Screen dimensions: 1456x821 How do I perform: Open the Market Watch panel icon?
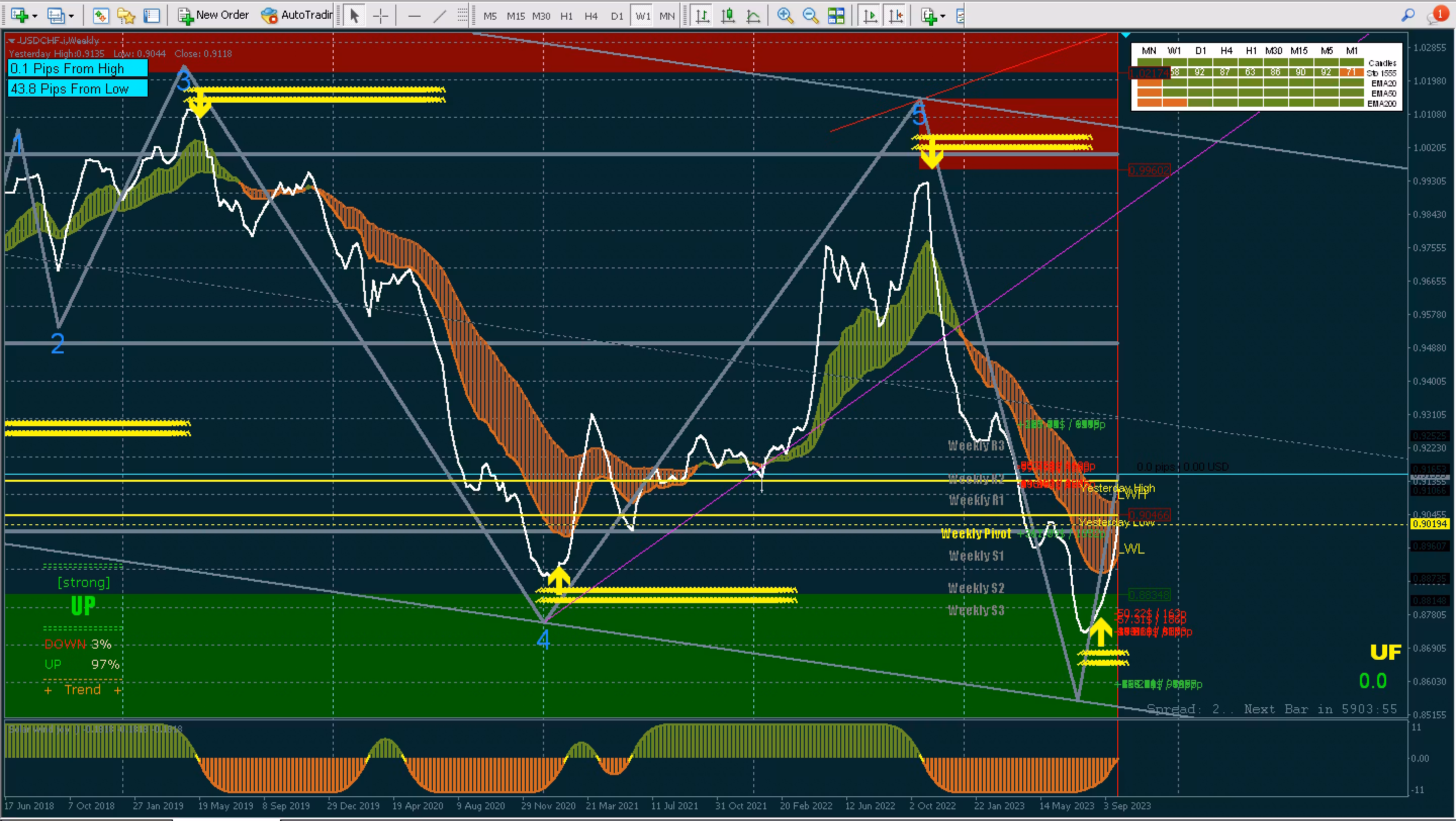pos(101,15)
